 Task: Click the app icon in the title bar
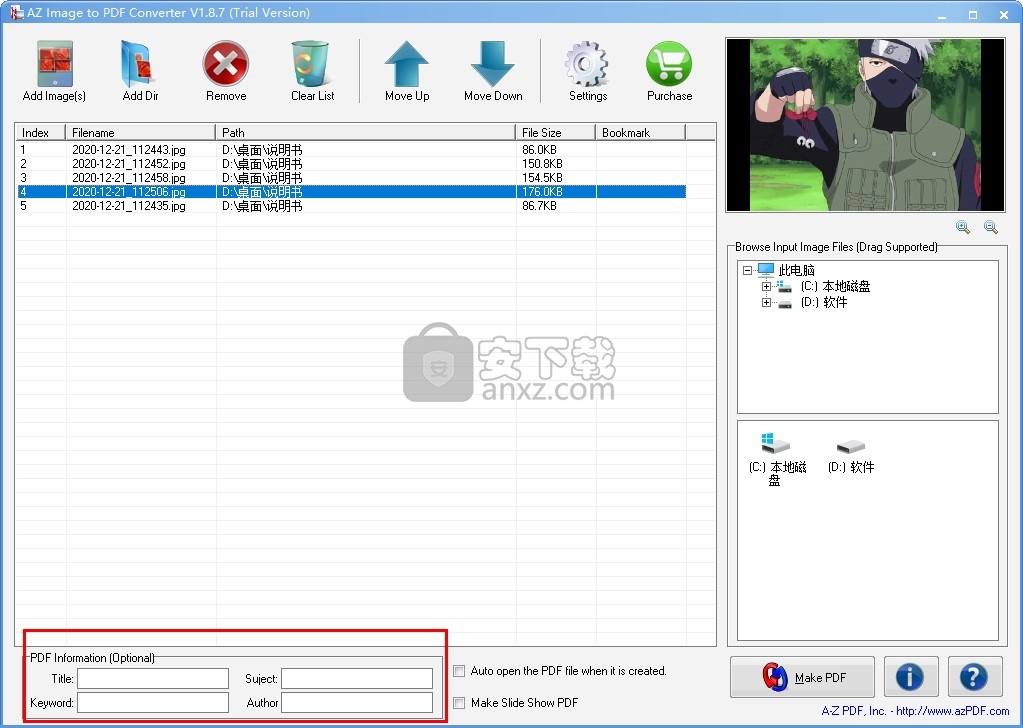click(x=16, y=12)
